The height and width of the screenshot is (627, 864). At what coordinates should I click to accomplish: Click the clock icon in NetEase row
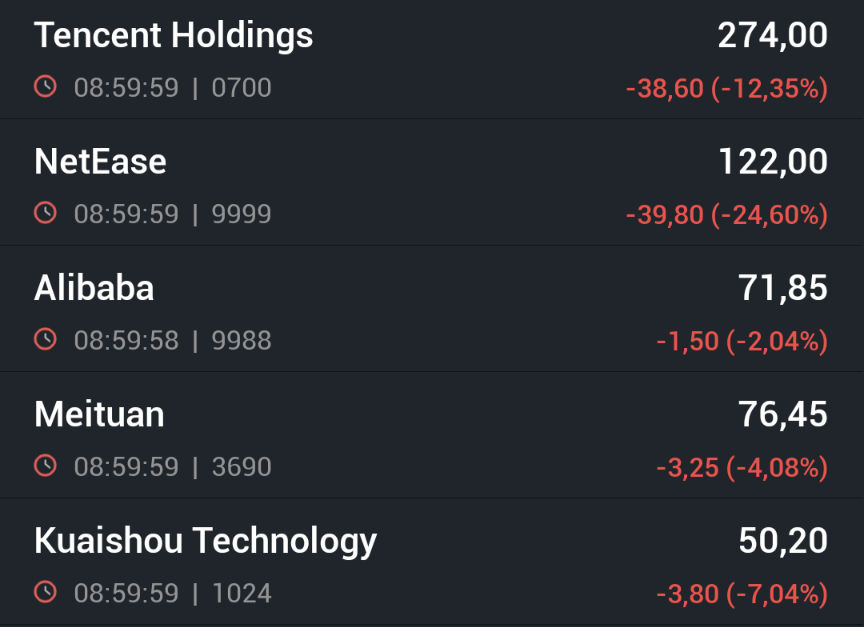pyautogui.click(x=45, y=213)
